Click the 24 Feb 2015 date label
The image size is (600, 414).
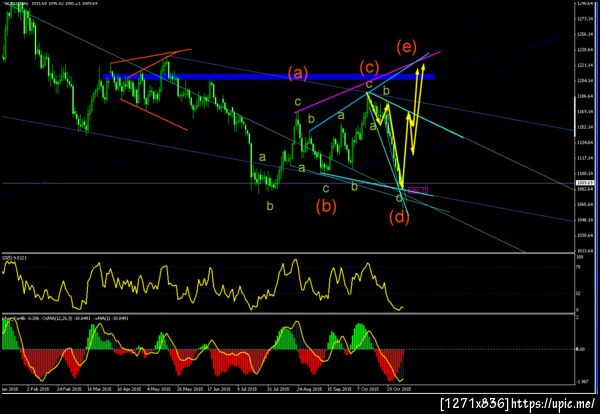click(69, 389)
